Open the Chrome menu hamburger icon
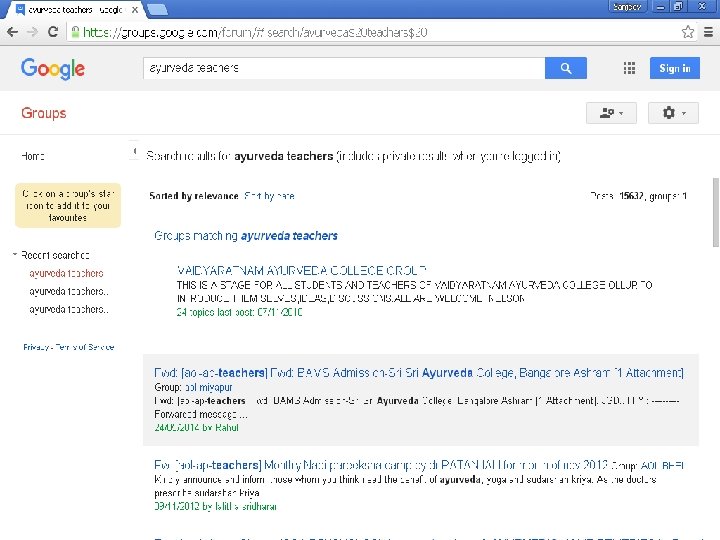 (709, 32)
